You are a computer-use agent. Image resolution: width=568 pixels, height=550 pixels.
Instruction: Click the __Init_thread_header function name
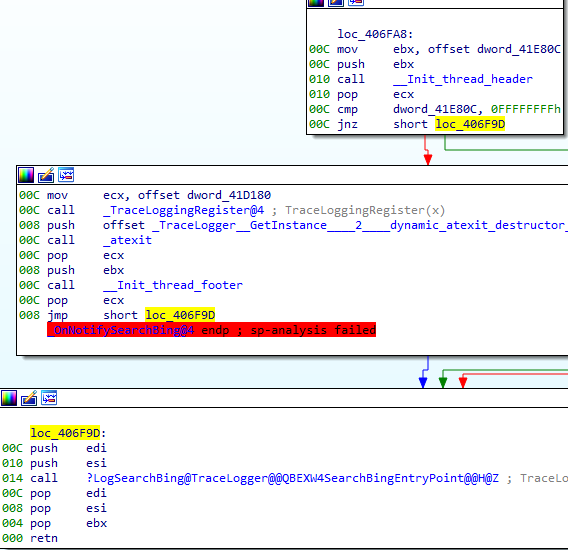[463, 79]
